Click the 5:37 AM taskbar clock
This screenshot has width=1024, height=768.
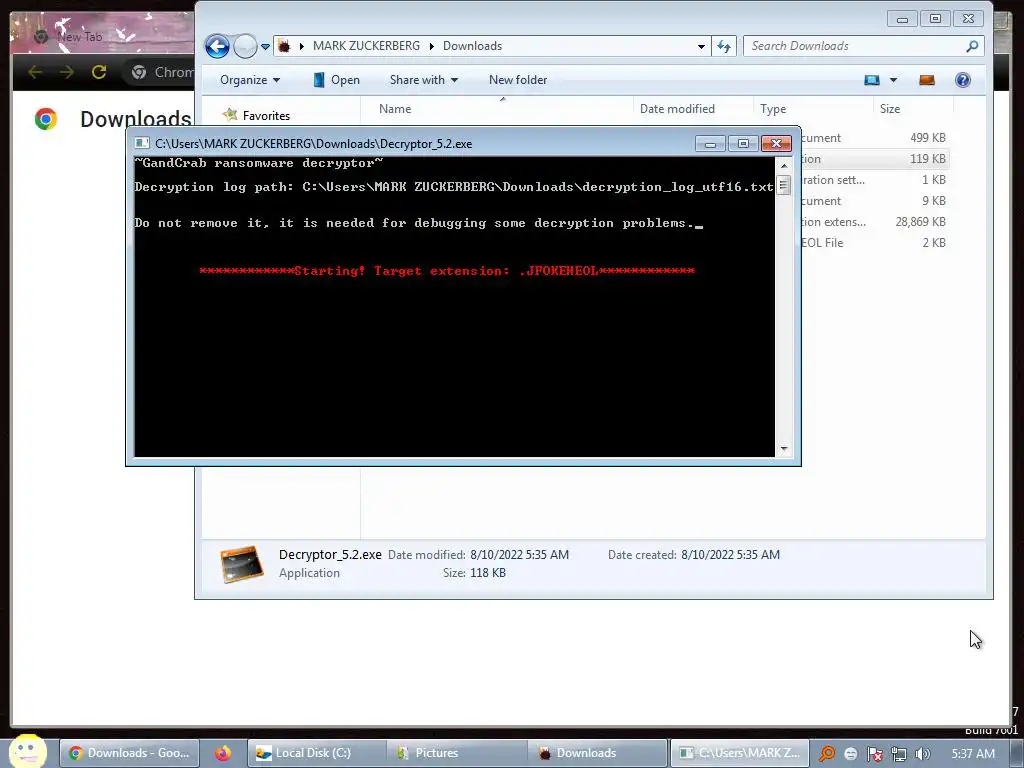(973, 754)
